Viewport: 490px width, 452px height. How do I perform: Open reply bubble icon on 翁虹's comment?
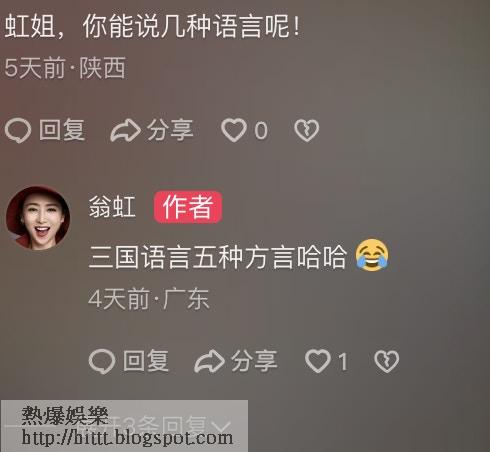click(x=102, y=361)
